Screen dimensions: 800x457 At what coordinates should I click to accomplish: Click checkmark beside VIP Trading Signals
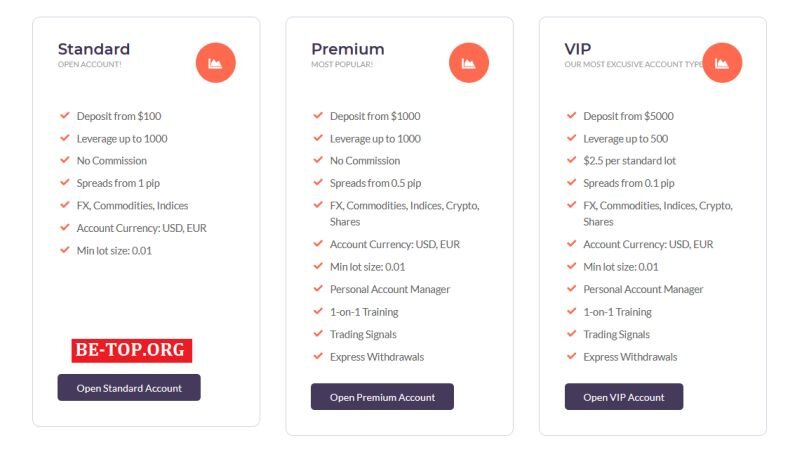pos(571,334)
